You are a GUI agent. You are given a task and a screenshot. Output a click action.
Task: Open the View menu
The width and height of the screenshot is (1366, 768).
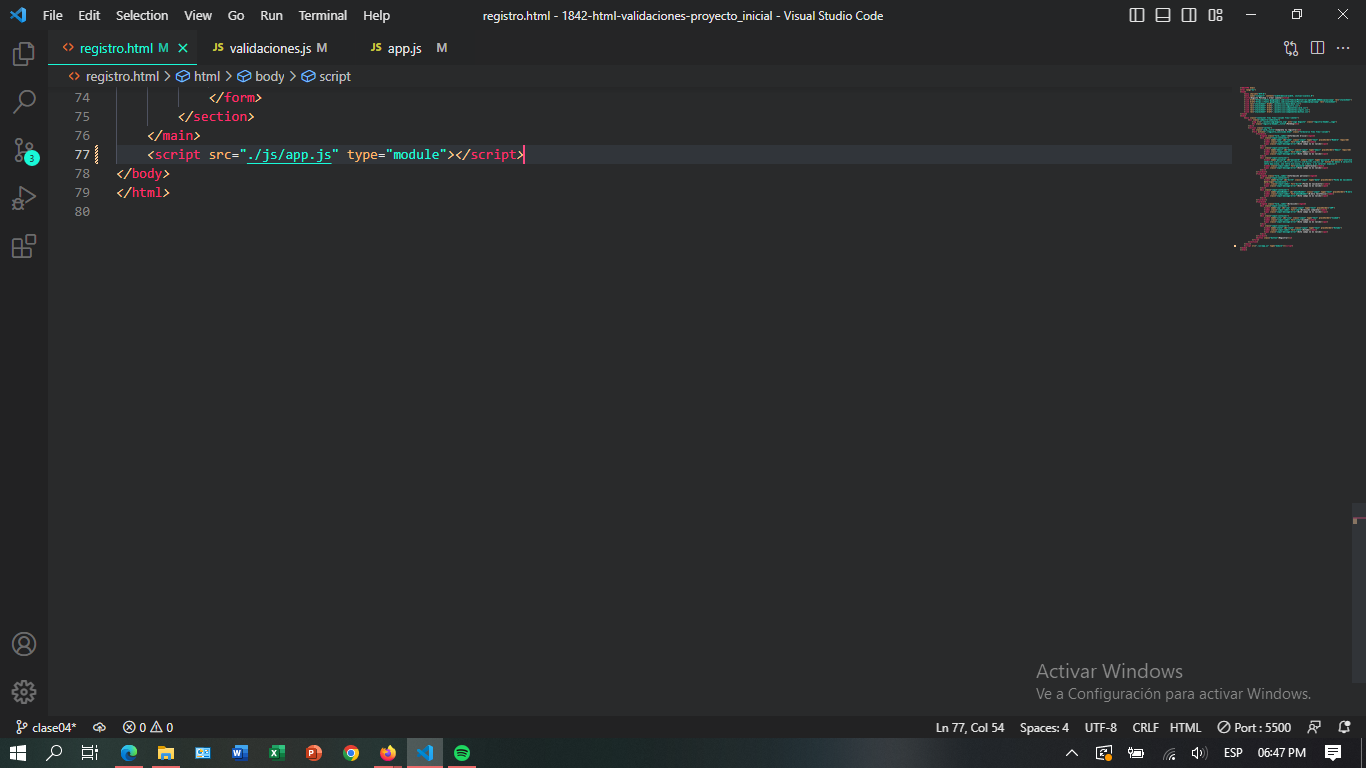point(198,15)
